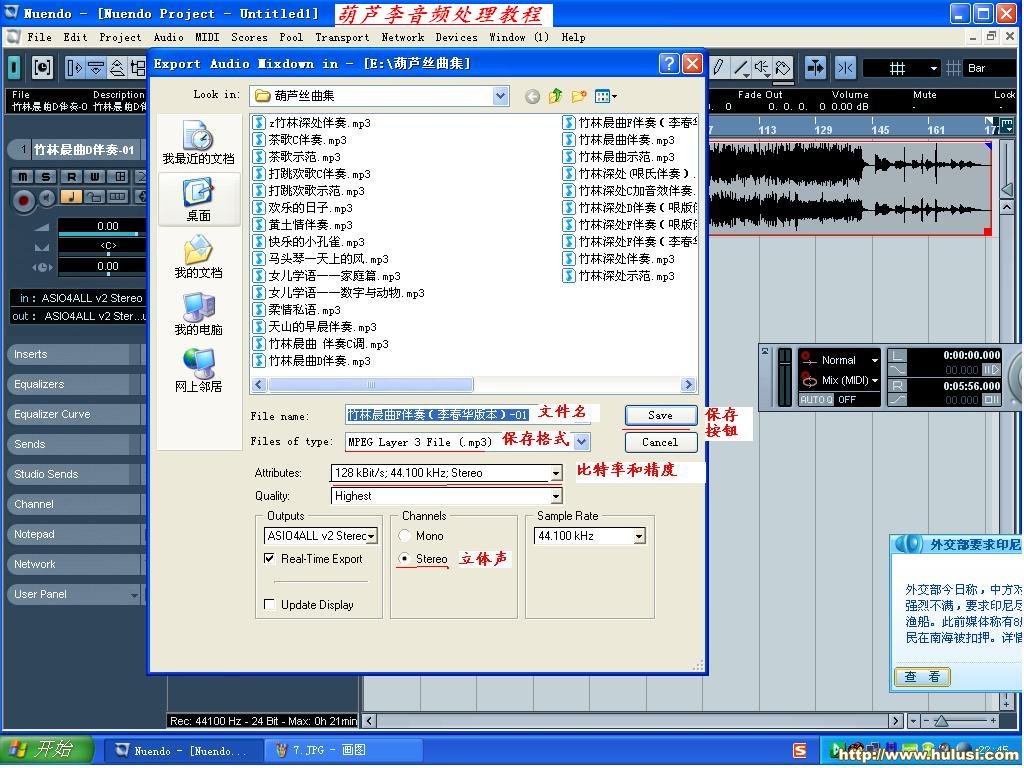
Task: Click the Windows 开始 Start button
Action: click(x=47, y=749)
